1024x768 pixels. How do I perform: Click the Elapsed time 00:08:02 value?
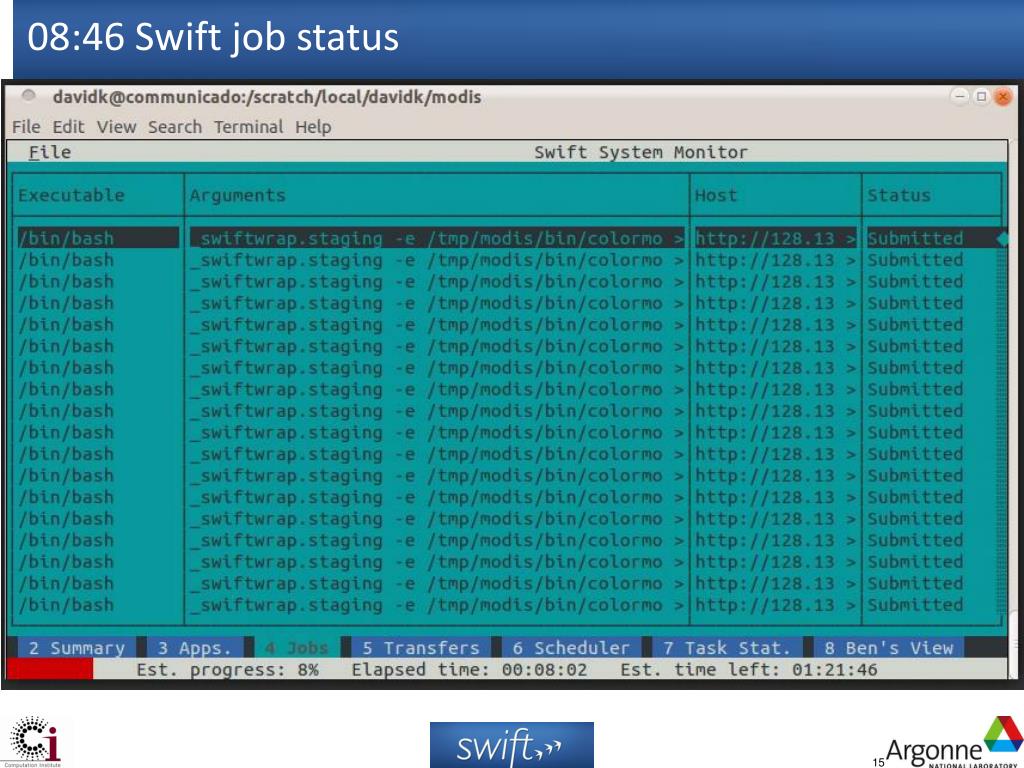[x=544, y=669]
